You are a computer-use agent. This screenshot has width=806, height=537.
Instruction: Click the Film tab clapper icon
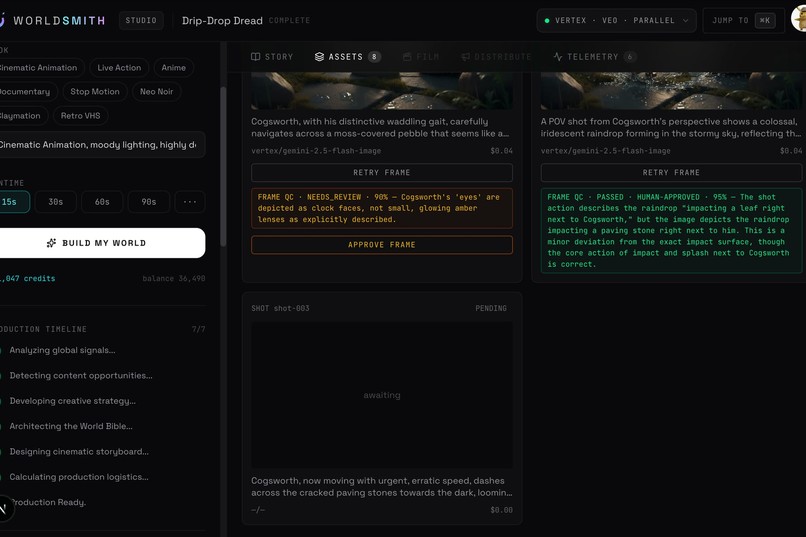(407, 57)
